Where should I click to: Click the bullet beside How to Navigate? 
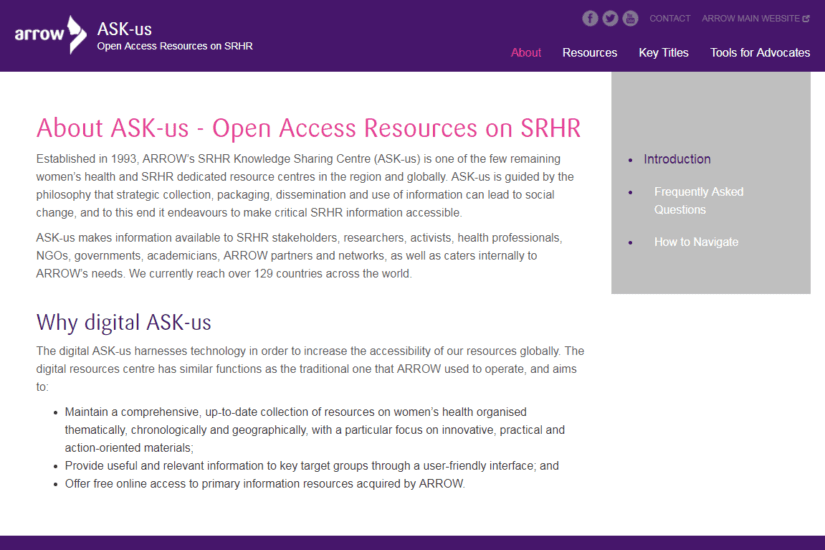point(630,243)
